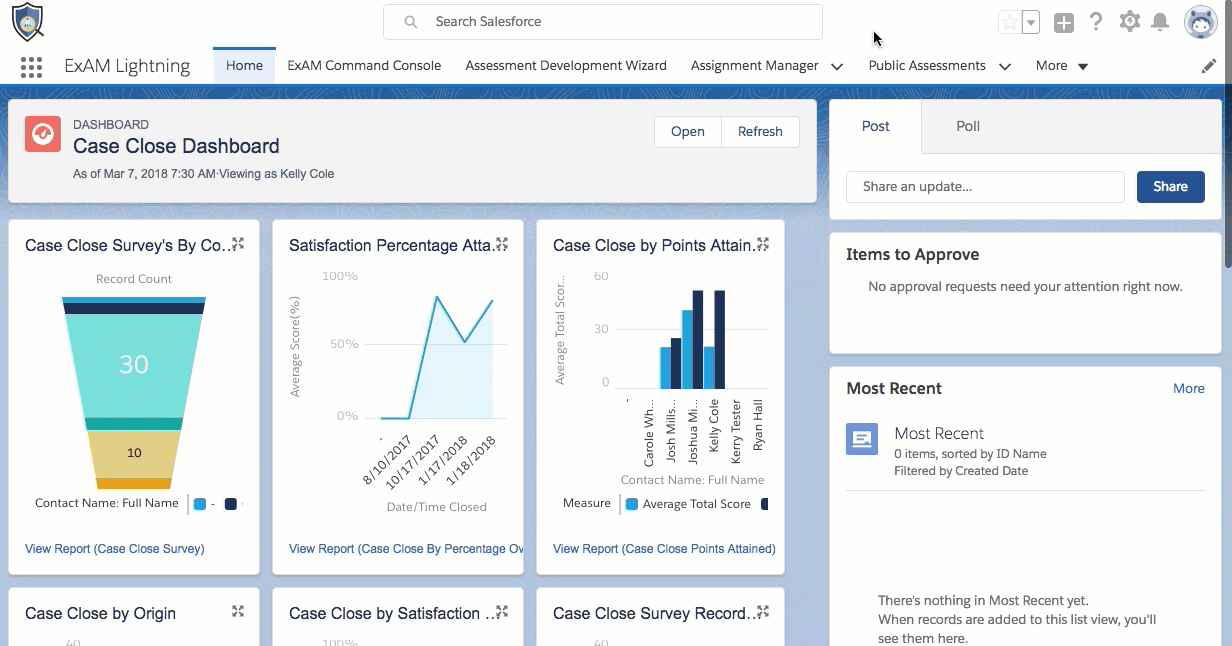Expand the Case Close by Origin chart
The width and height of the screenshot is (1232, 646).
click(238, 611)
